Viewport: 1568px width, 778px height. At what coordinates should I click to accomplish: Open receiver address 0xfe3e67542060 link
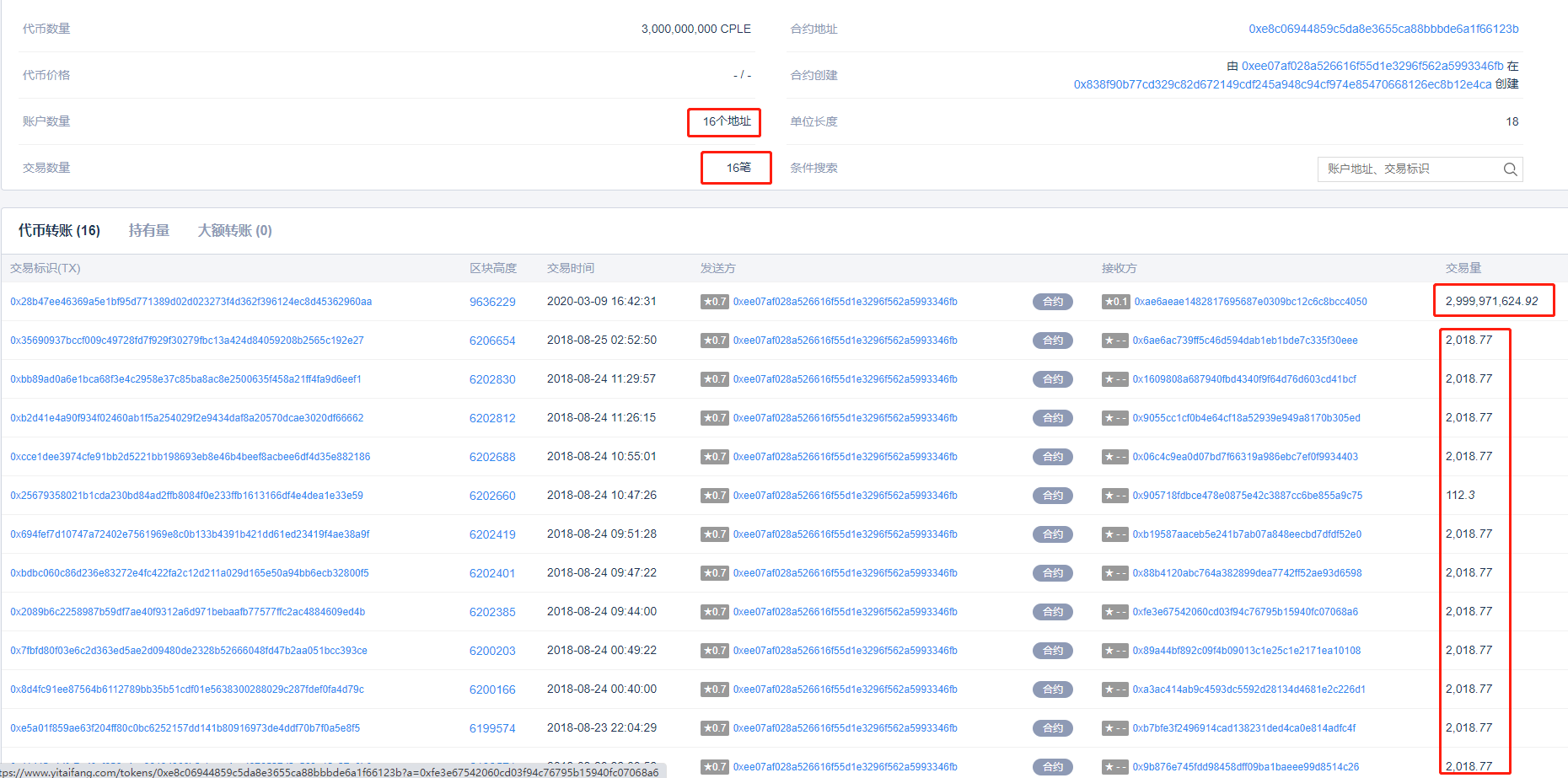1245,612
